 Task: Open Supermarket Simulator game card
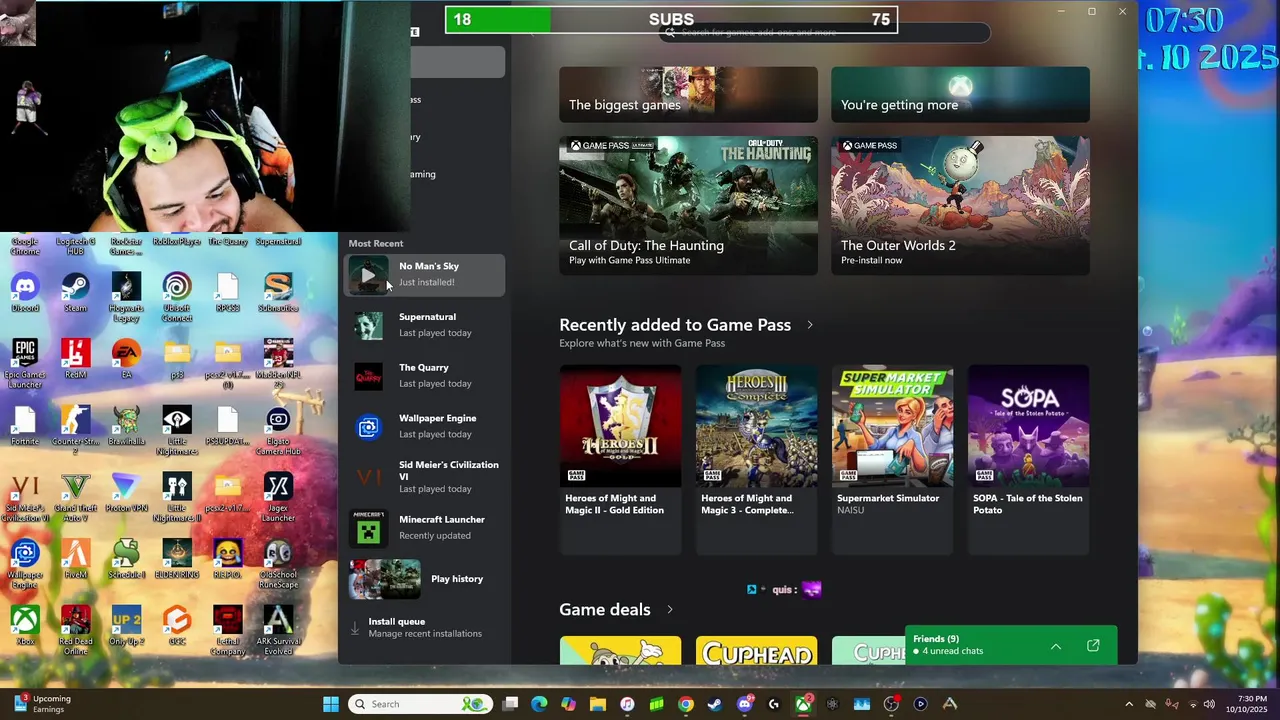pyautogui.click(x=892, y=459)
